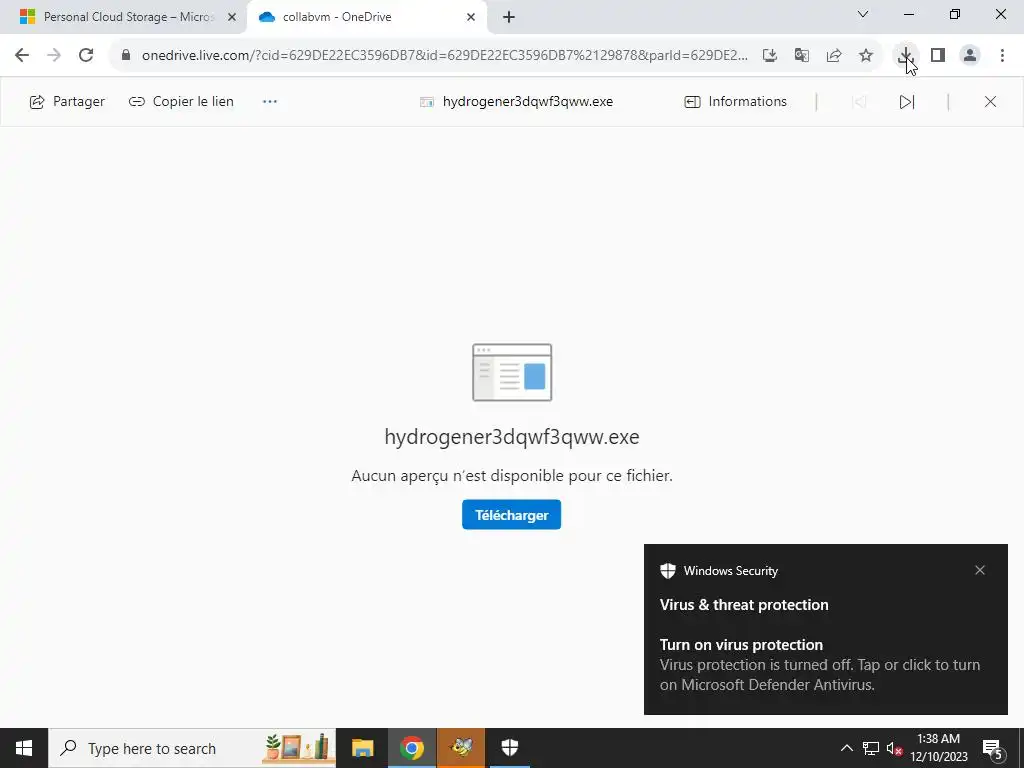The height and width of the screenshot is (768, 1024).
Task: Go to the next file in viewer
Action: coord(907,102)
